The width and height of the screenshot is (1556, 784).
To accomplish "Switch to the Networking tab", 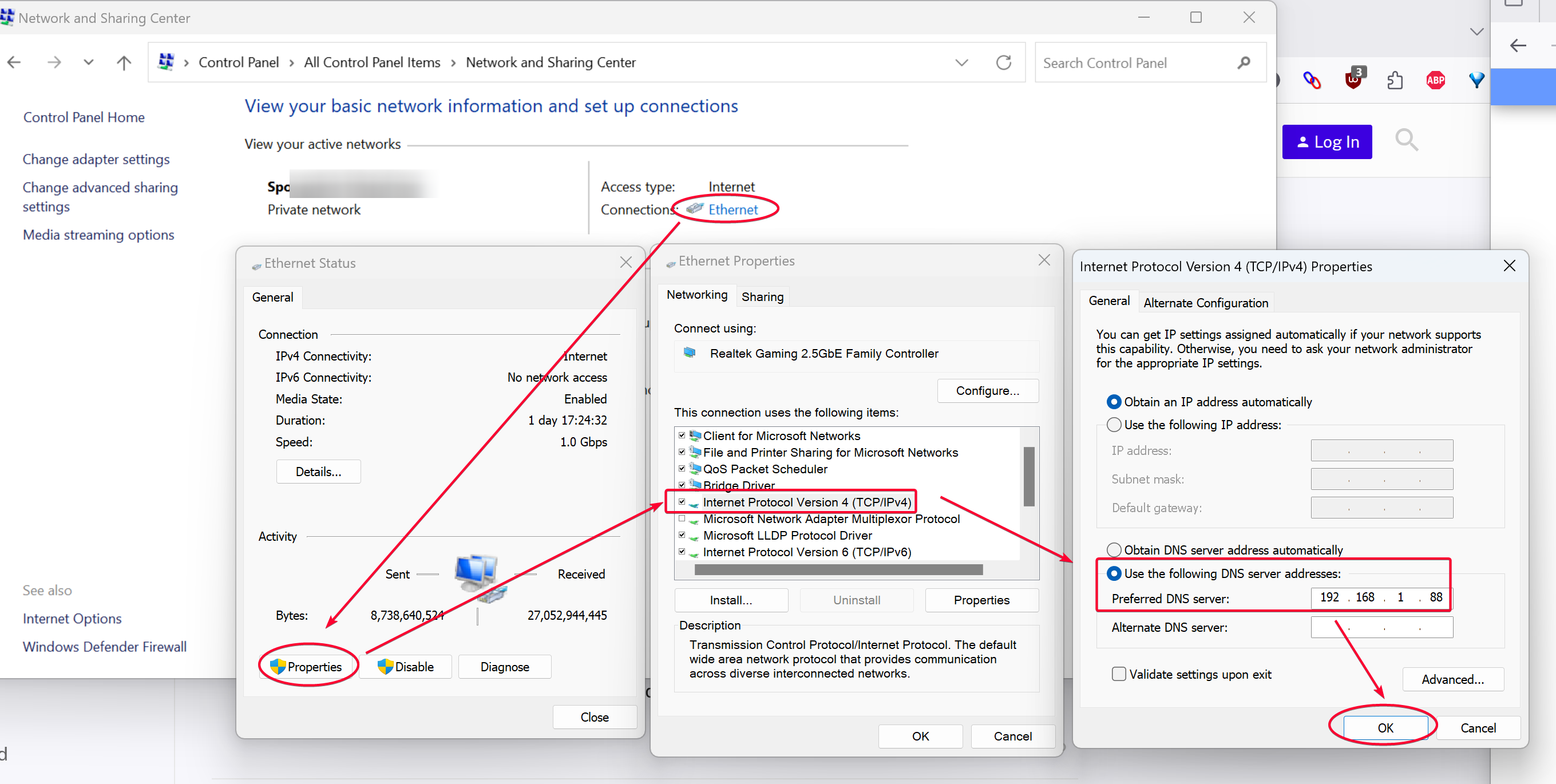I will tap(696, 295).
